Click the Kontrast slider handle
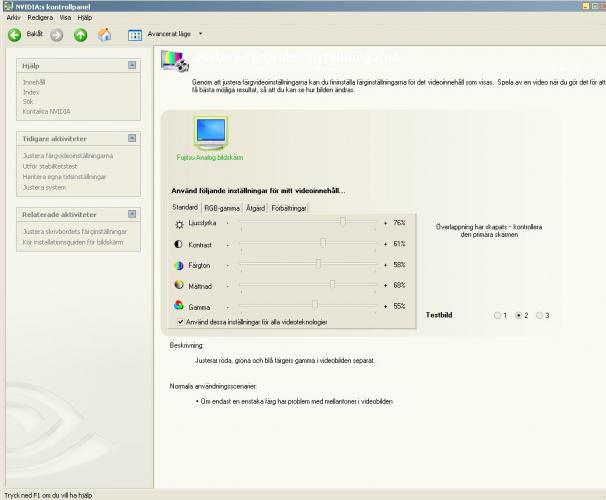Viewport: 606px width, 500px height. coord(323,243)
